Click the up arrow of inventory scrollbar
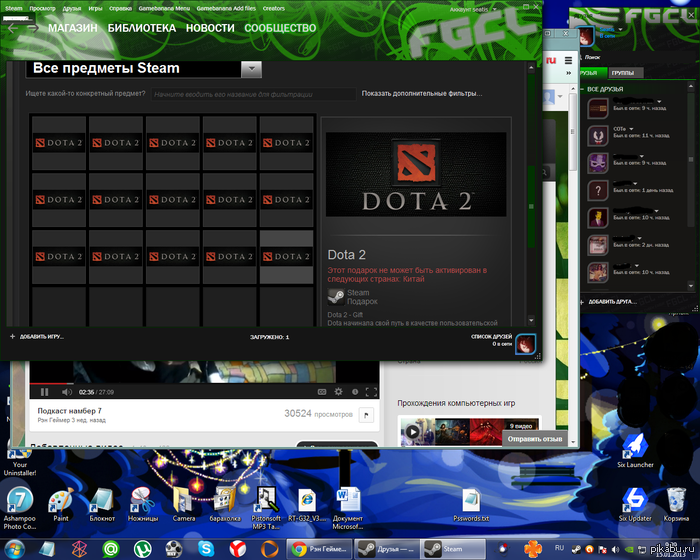700x560 pixels. click(531, 68)
